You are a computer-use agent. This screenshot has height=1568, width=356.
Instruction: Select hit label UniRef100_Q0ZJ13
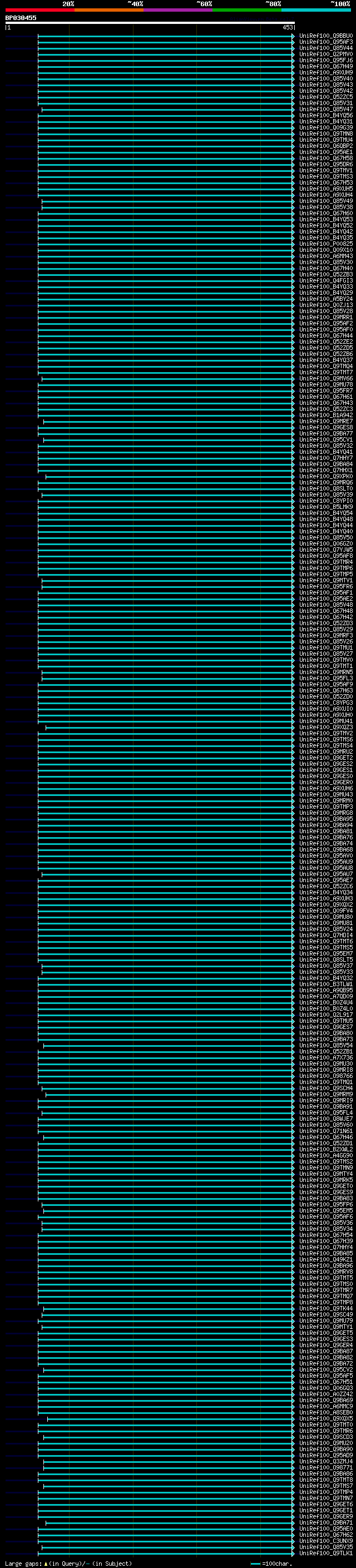pyautogui.click(x=326, y=305)
